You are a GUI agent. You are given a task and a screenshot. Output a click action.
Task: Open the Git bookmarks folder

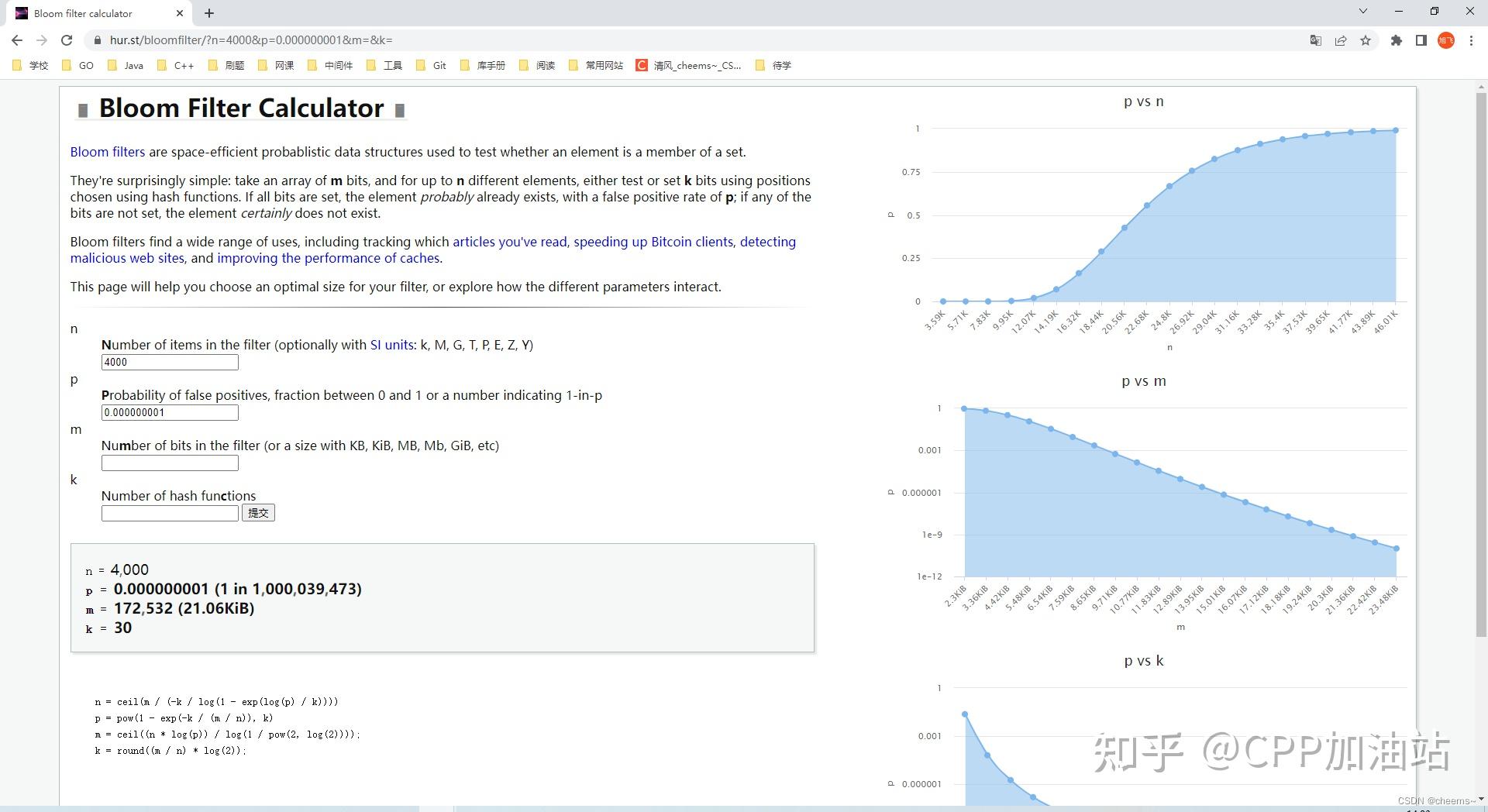[x=431, y=66]
